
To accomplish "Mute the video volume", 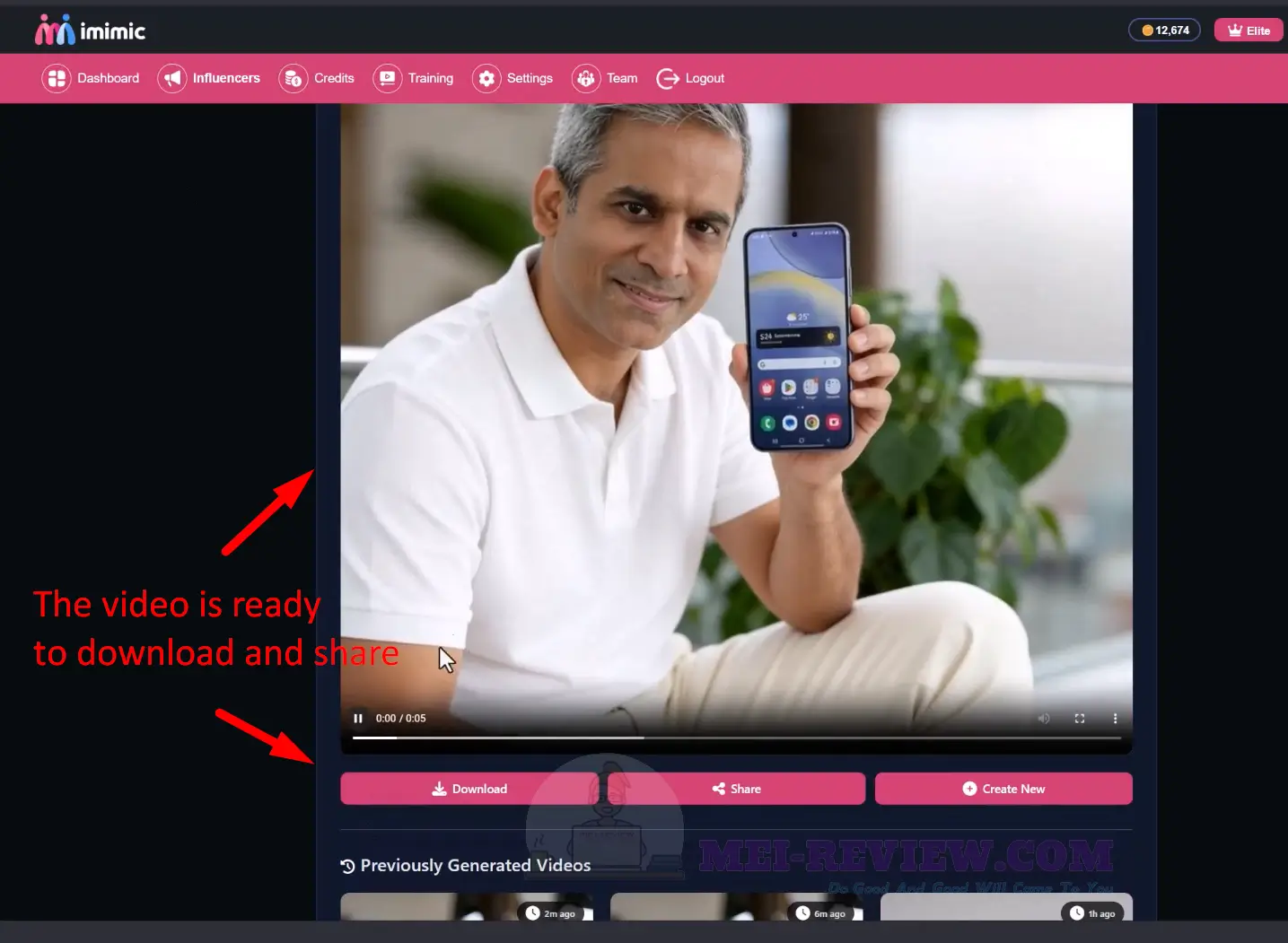I will [1043, 718].
